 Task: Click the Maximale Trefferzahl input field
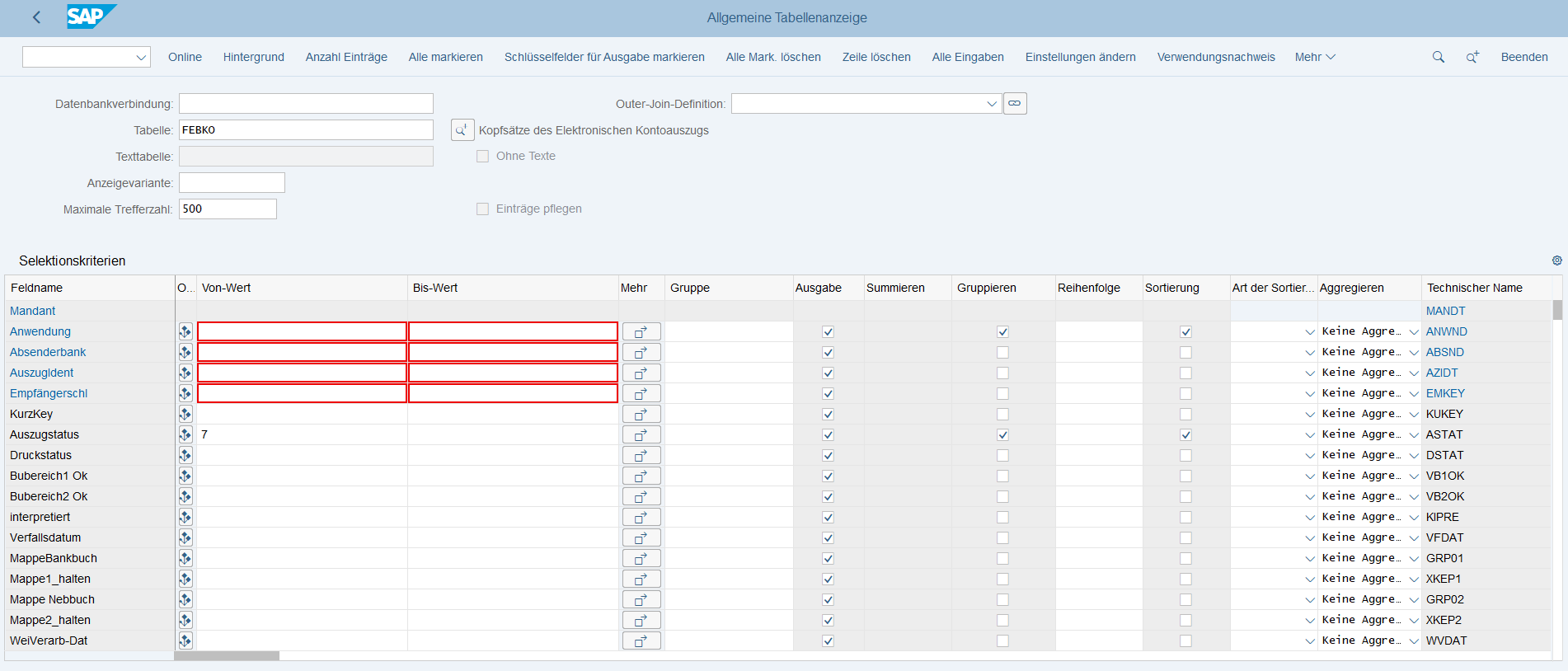coord(228,209)
